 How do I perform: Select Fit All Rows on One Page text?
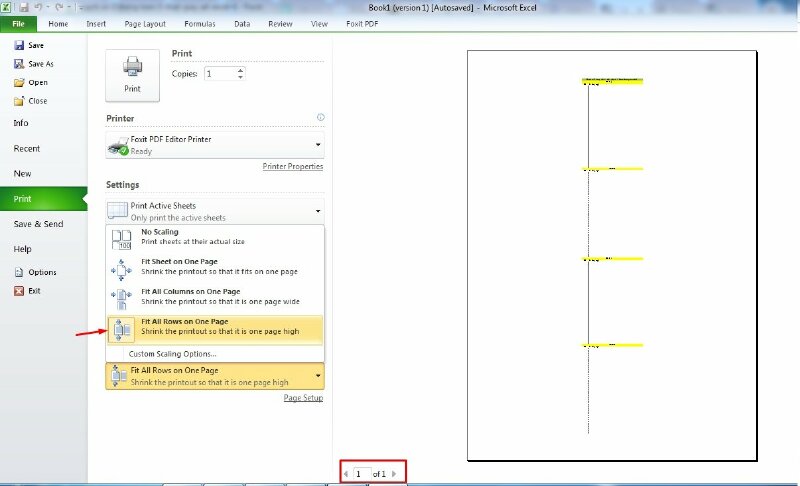point(185,322)
